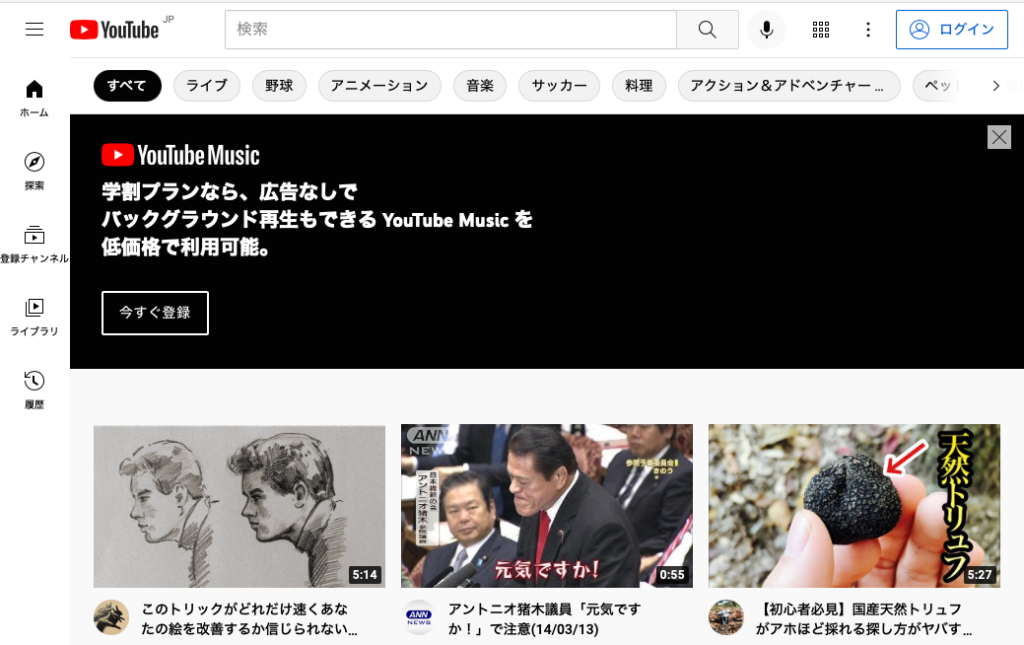Open ライブラリ from the sidebar
The width and height of the screenshot is (1024, 645).
(x=34, y=310)
